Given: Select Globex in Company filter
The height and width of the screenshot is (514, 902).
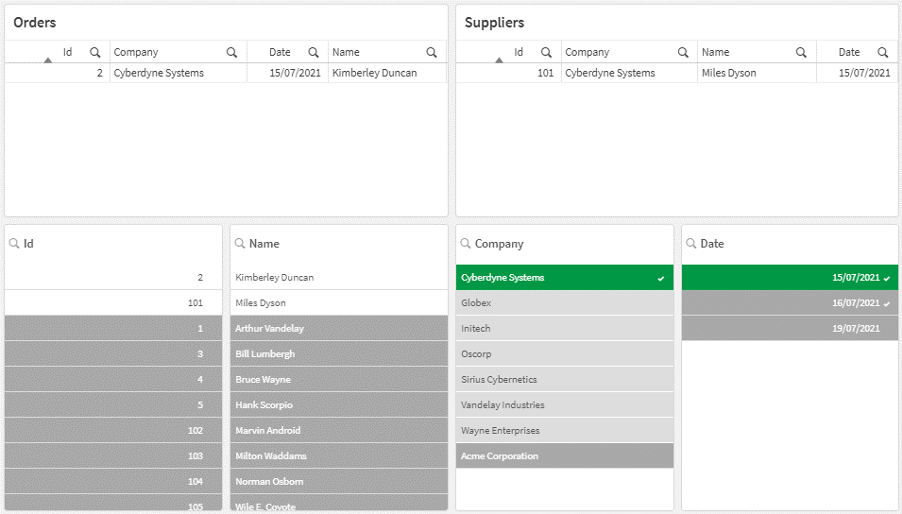Looking at the screenshot, I should tap(564, 303).
